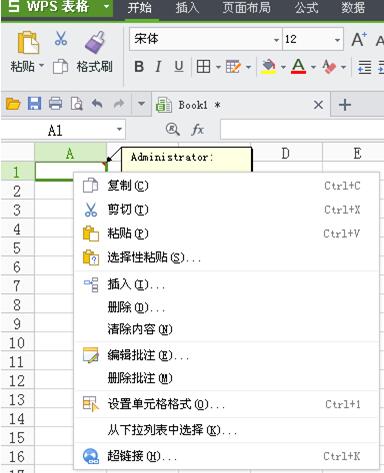Viewport: 384px width, 473px height.
Task: Close the Book1 tab
Action: (x=318, y=105)
